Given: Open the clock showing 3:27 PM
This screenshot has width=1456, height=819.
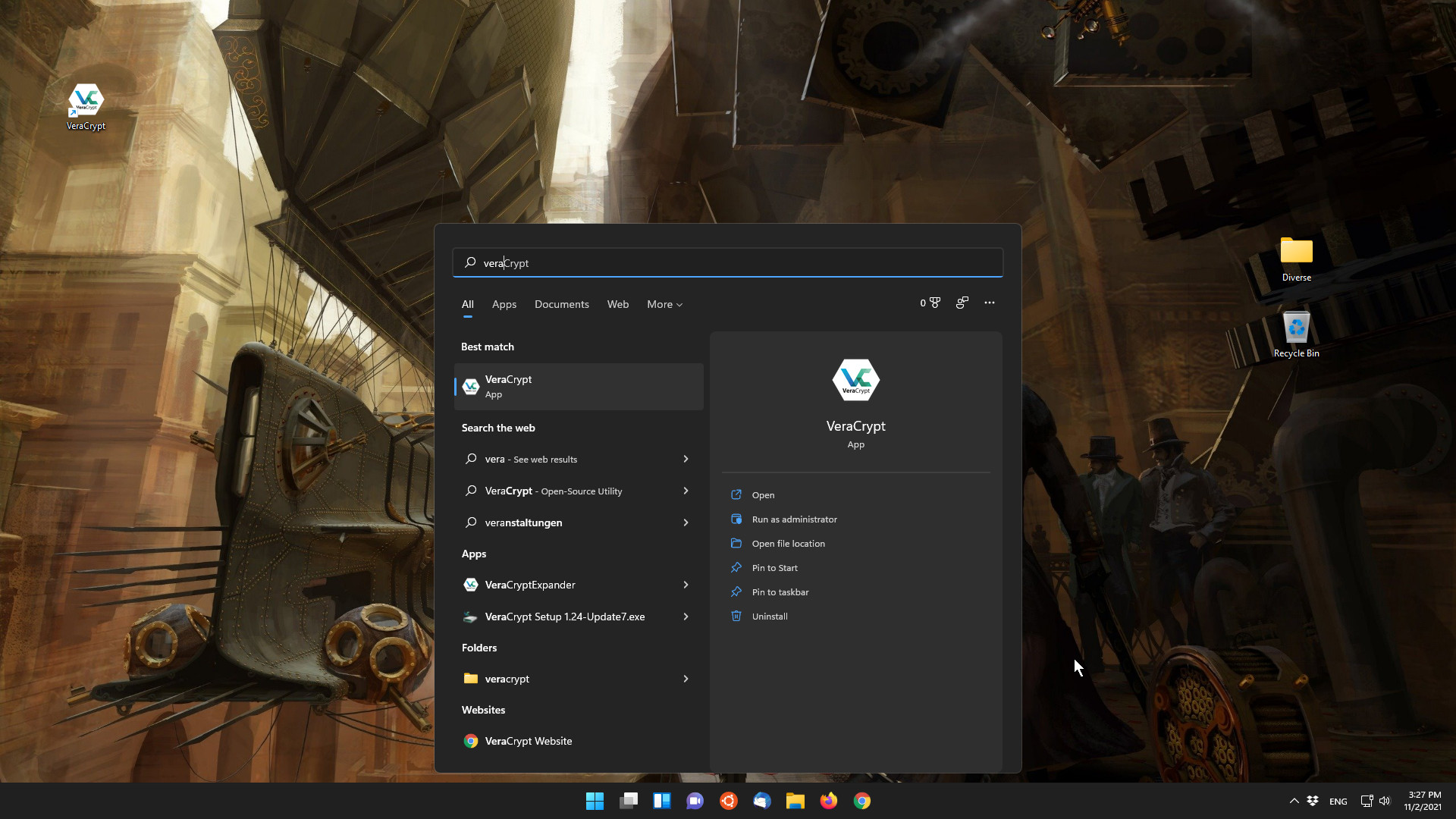Looking at the screenshot, I should pos(1423,801).
